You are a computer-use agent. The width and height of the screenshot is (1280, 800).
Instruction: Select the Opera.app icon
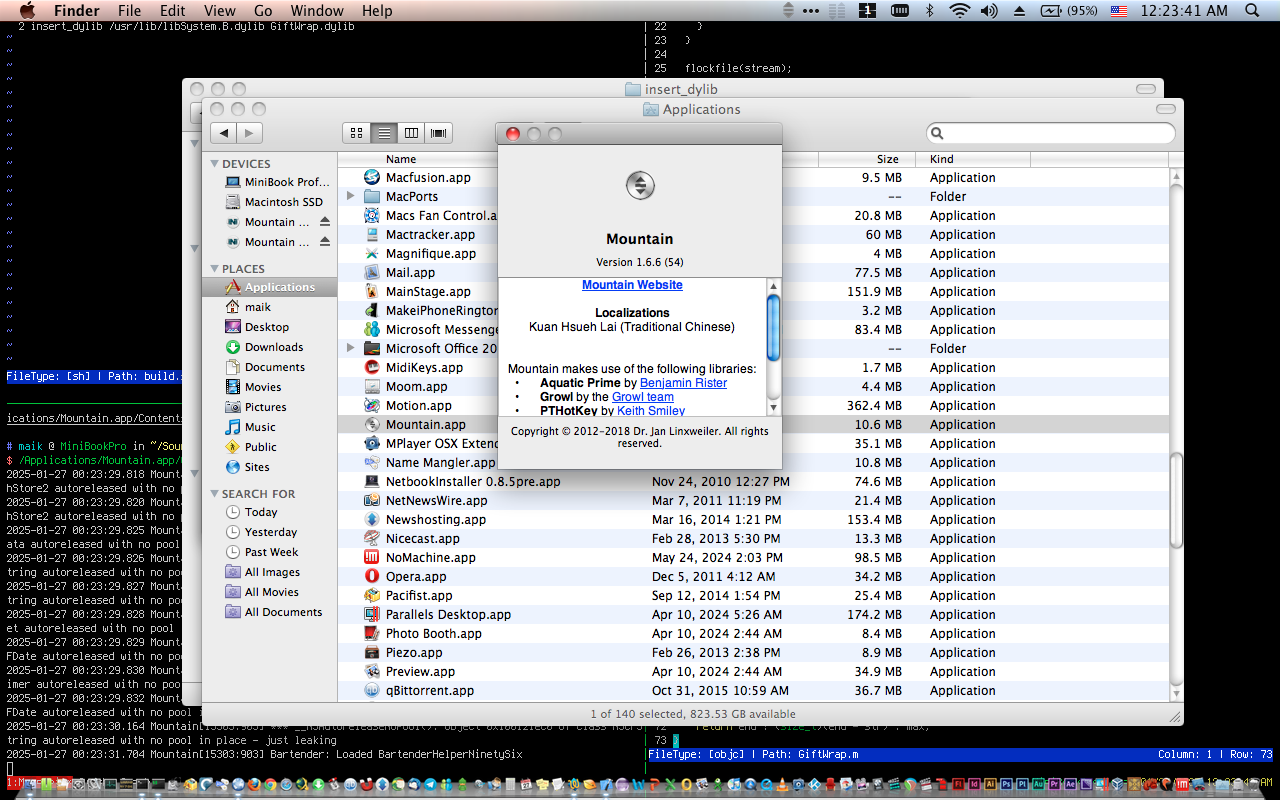pyautogui.click(x=372, y=576)
